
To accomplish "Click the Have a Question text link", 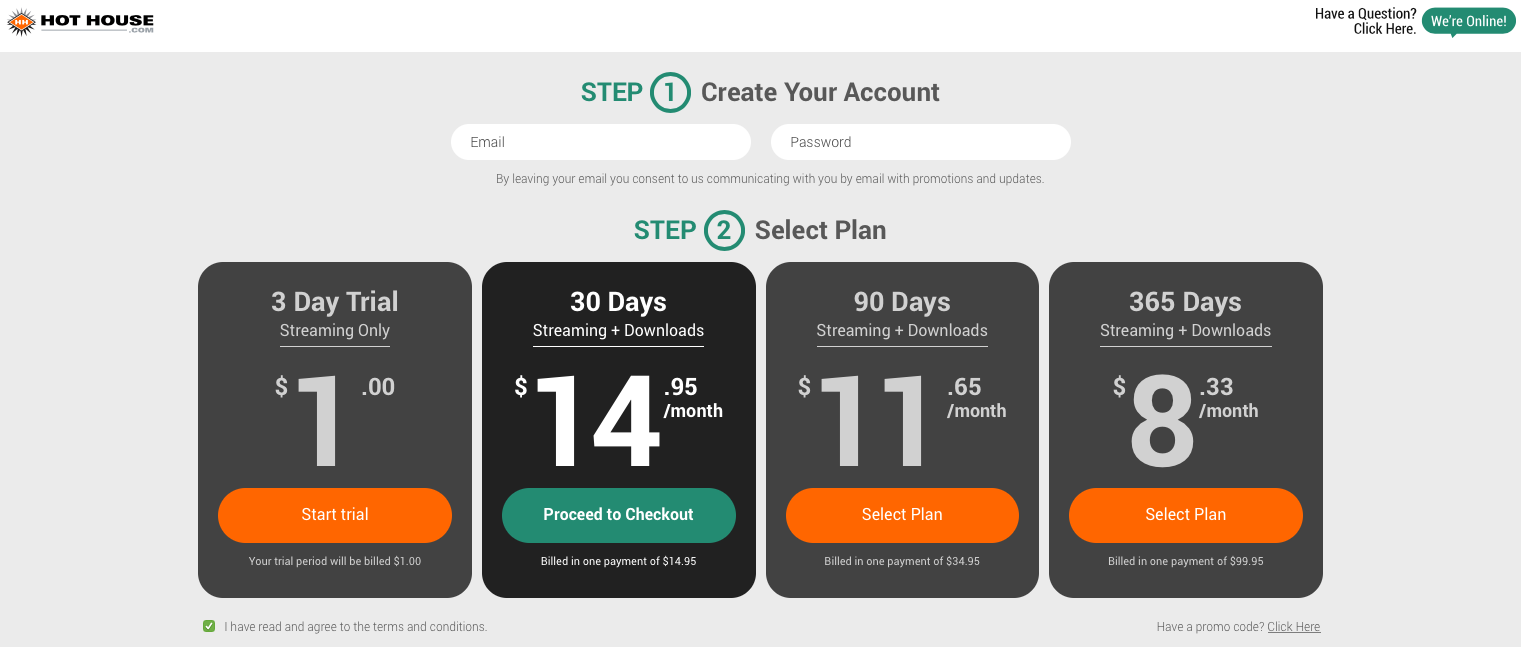I will click(1365, 21).
